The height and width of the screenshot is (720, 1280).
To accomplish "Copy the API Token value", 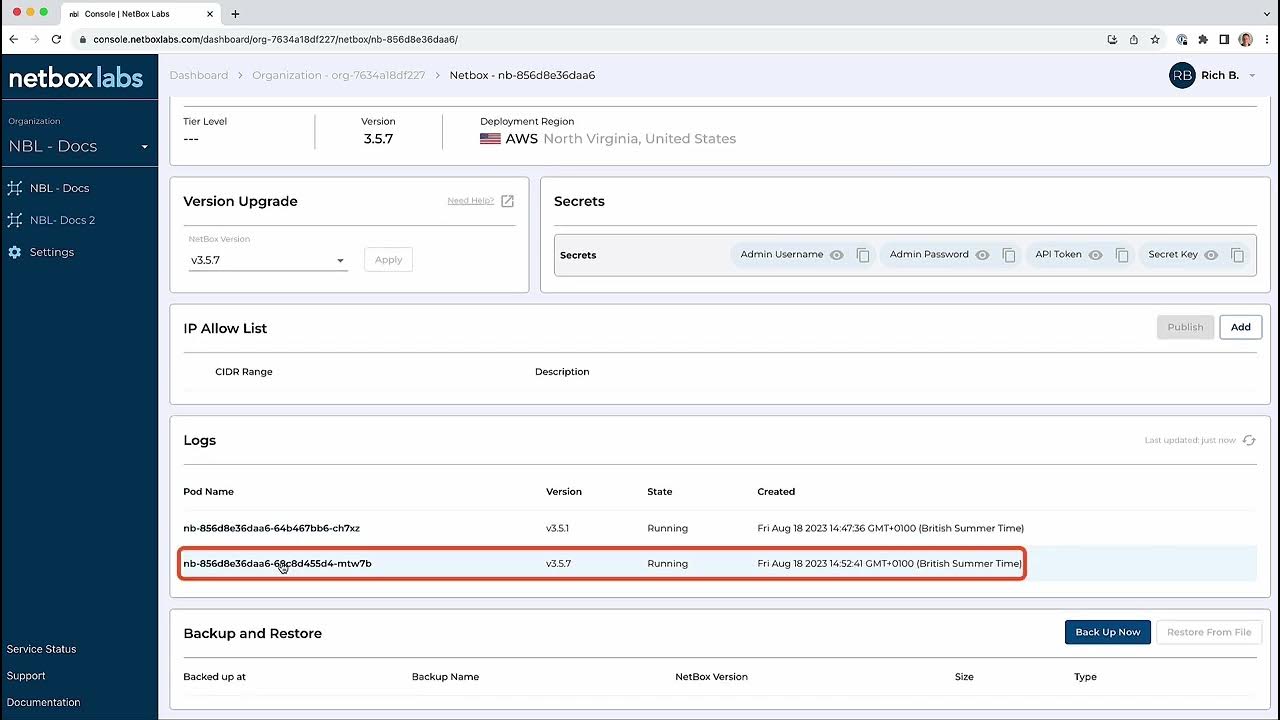I will pos(1122,255).
